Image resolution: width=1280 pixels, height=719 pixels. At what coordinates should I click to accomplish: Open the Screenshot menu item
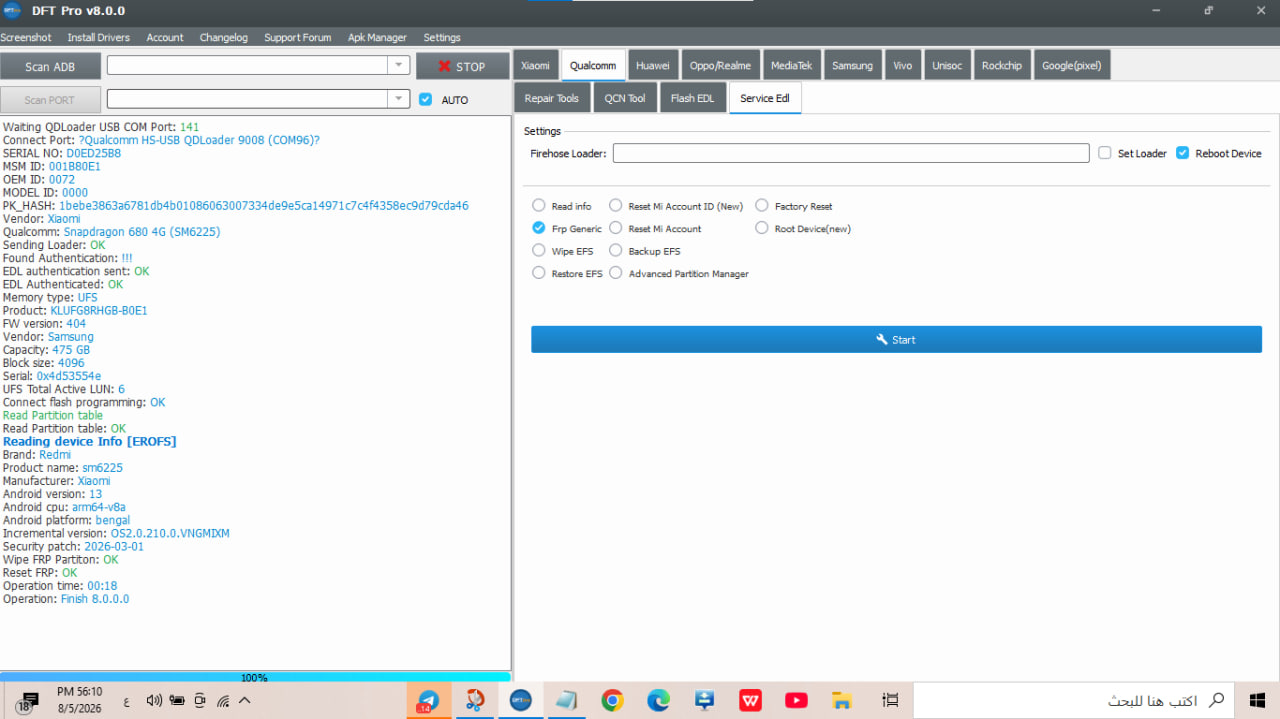(x=25, y=37)
